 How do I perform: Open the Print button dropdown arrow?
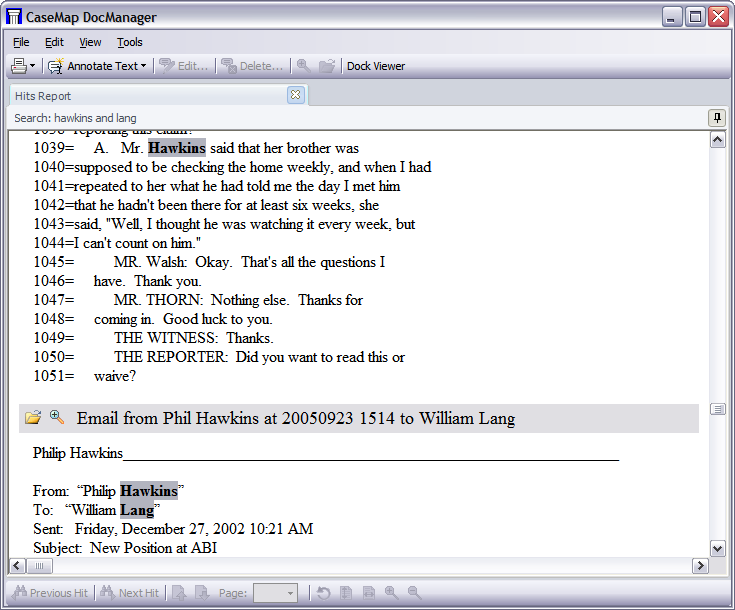tap(32, 66)
